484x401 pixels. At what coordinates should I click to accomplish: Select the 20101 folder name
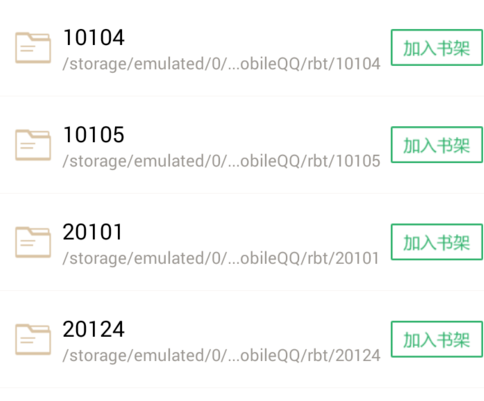click(93, 232)
